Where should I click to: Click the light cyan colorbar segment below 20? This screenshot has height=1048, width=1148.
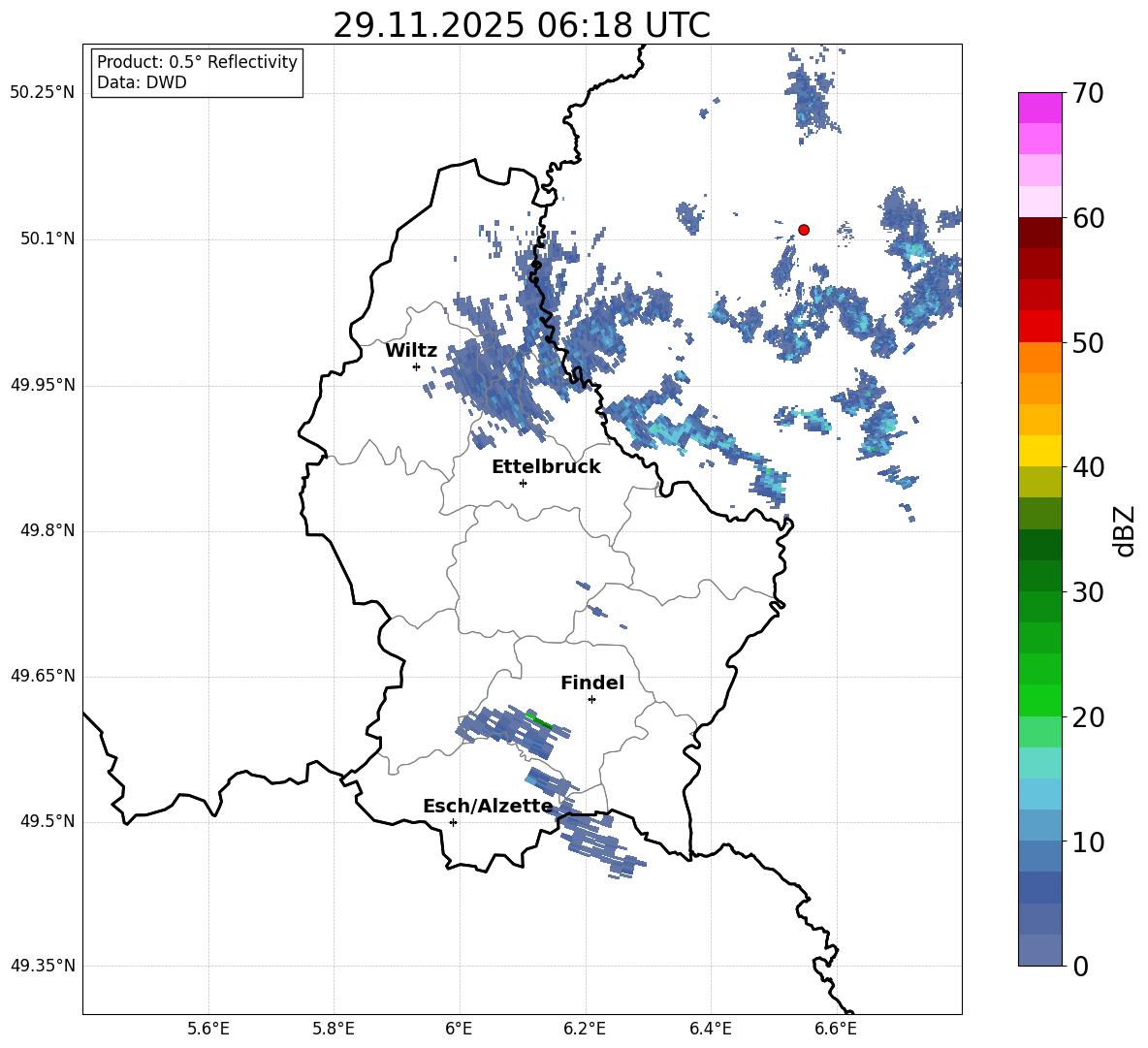1040,763
